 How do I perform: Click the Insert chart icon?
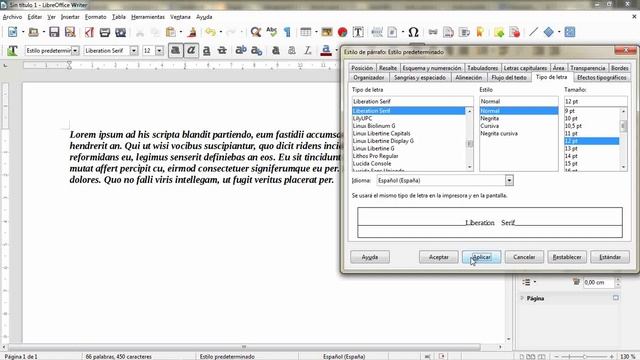pos(342,32)
